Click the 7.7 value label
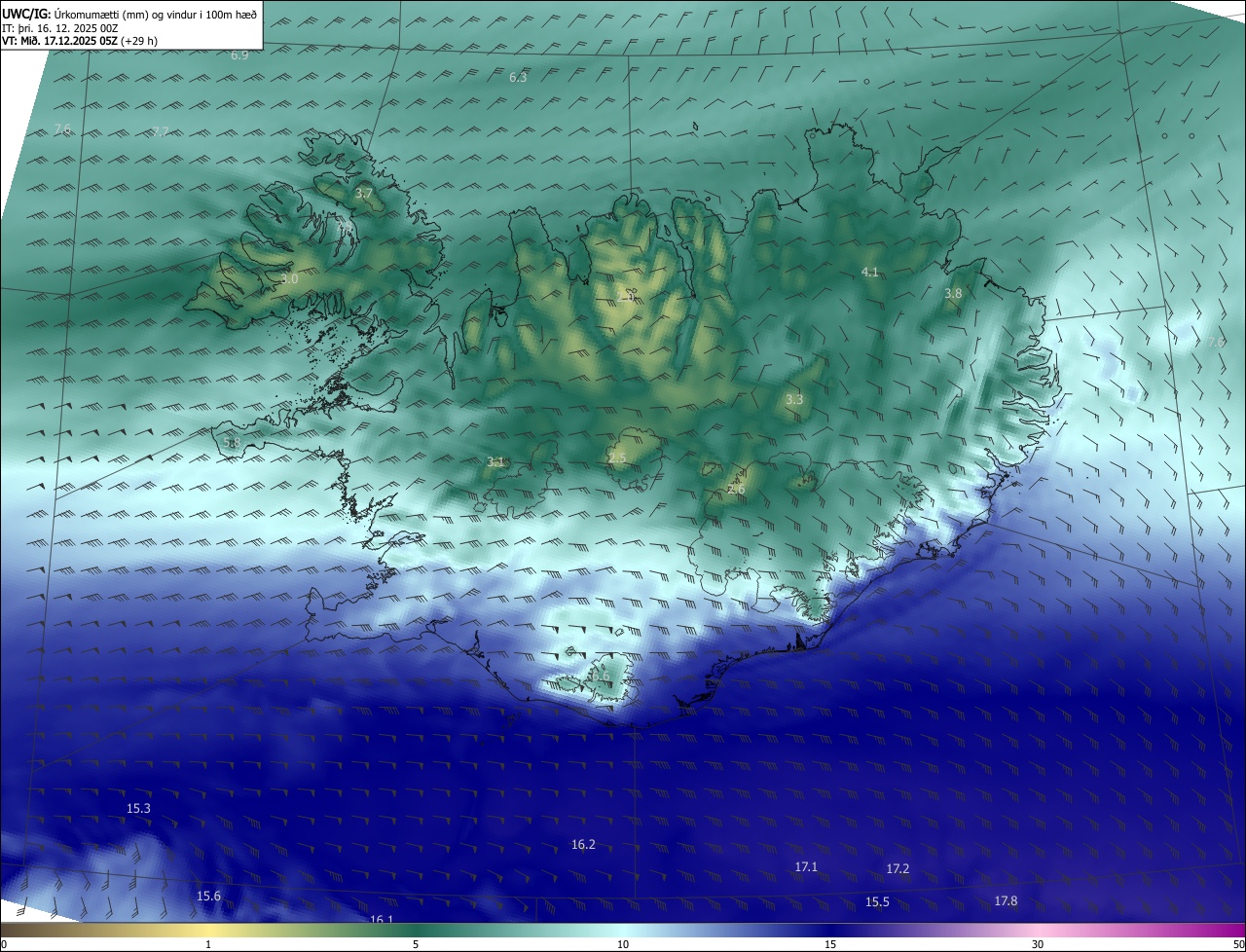Screen dimensions: 1246x952 pos(161,131)
